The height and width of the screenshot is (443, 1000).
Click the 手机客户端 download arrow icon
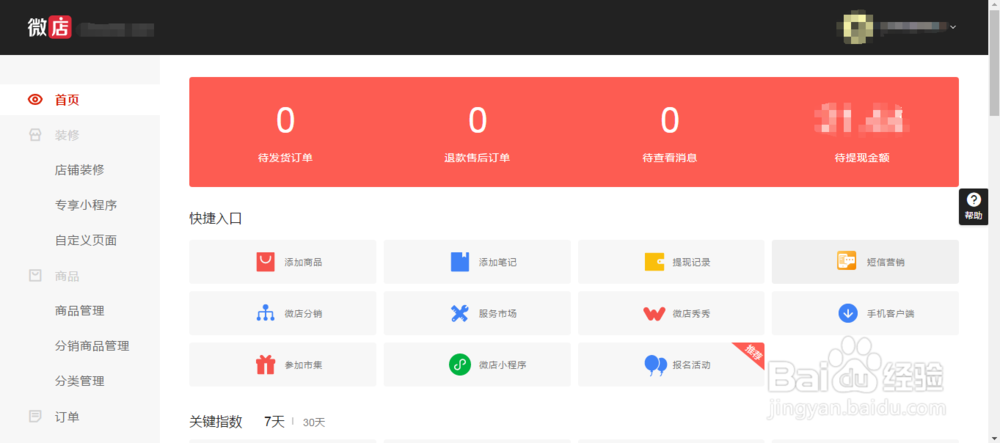pyautogui.click(x=848, y=313)
